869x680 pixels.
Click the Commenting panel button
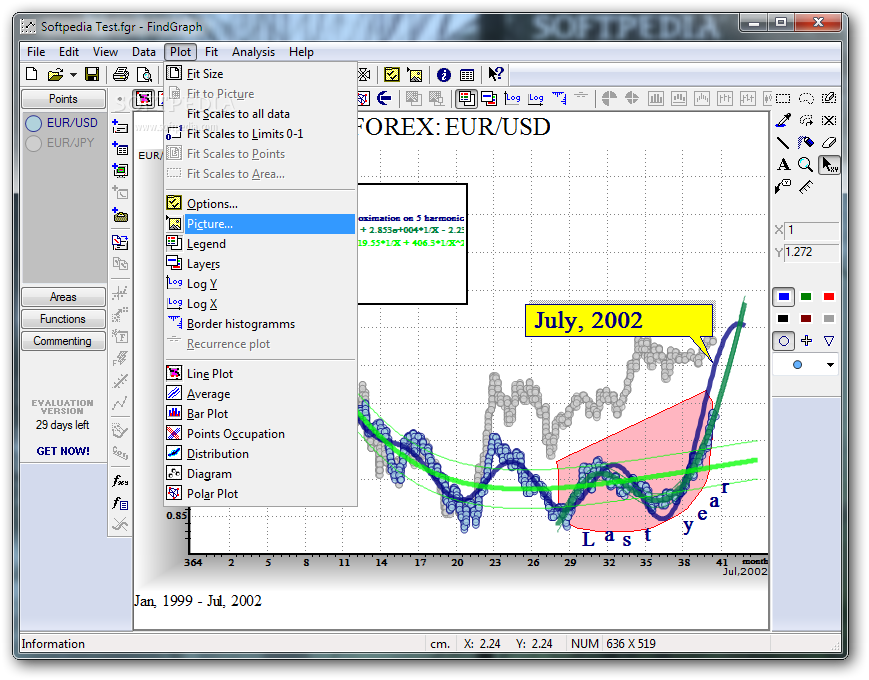pos(63,341)
